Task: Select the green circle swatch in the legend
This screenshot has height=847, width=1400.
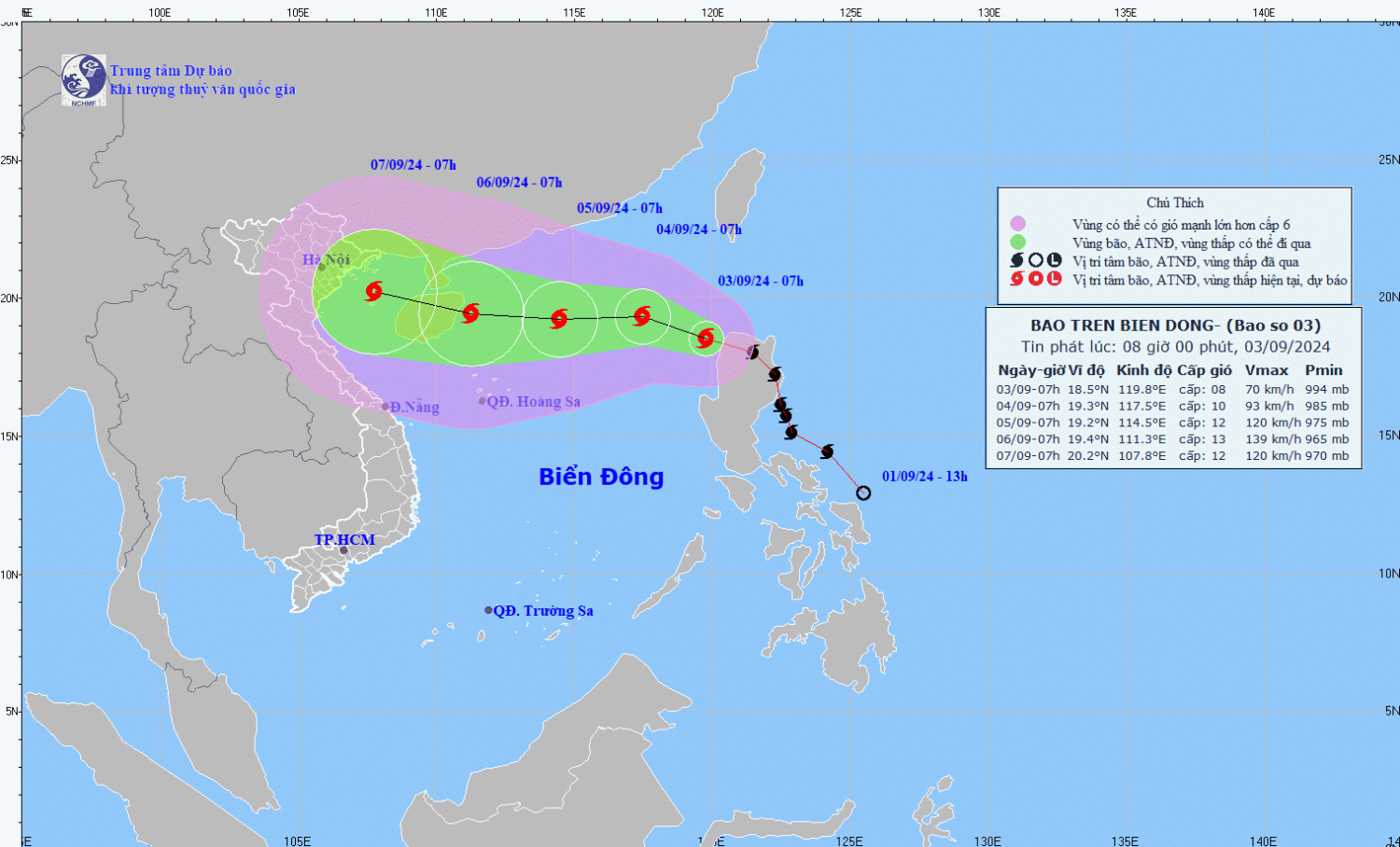Action: [x=1017, y=243]
